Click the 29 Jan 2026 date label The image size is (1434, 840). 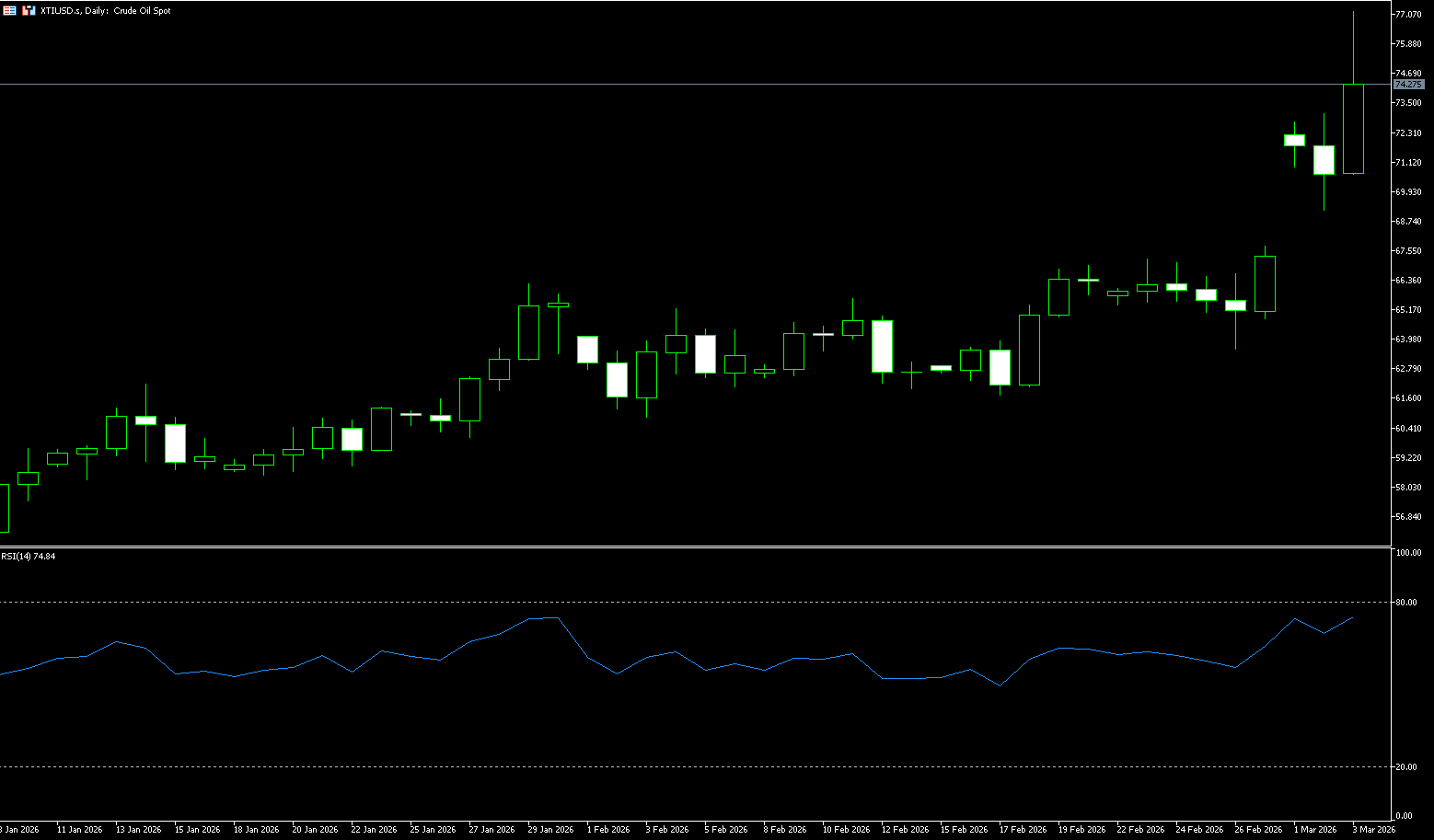pos(550,830)
